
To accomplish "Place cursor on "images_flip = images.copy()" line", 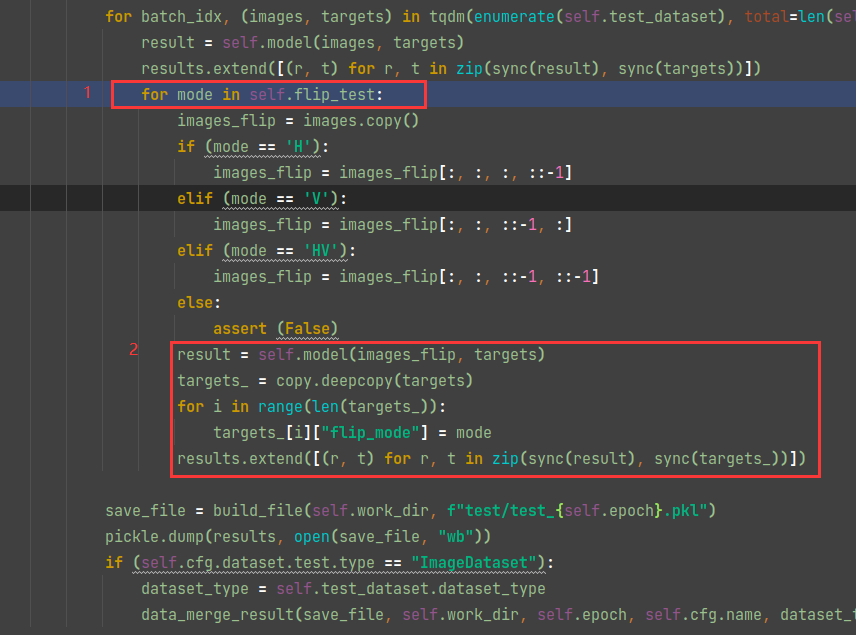I will (x=297, y=120).
